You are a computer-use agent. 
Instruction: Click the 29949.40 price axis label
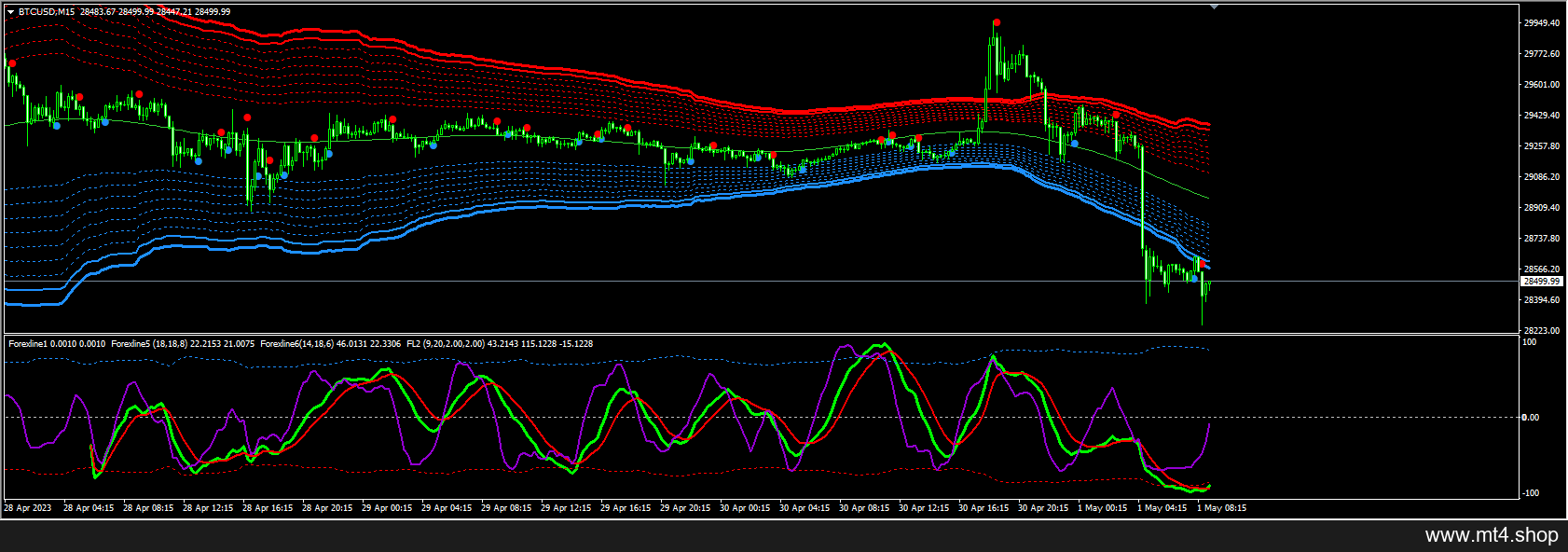click(1542, 22)
